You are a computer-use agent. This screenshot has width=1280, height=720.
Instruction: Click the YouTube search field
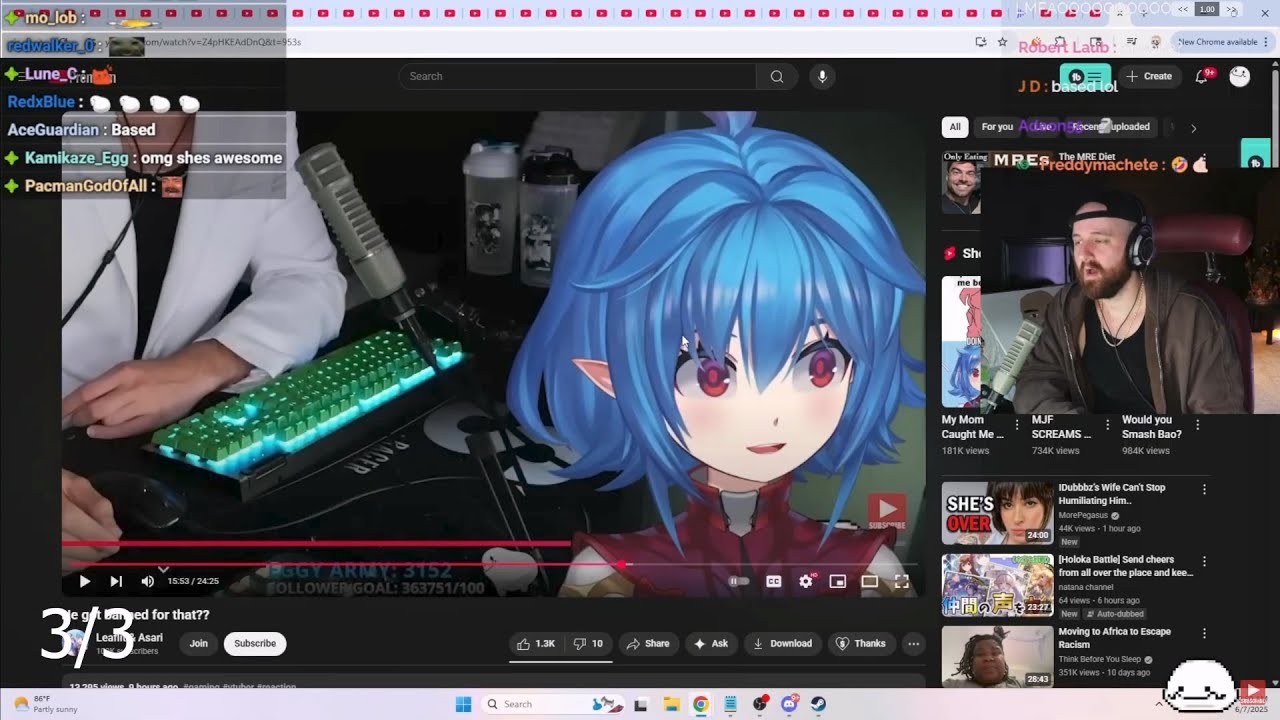[x=577, y=76]
